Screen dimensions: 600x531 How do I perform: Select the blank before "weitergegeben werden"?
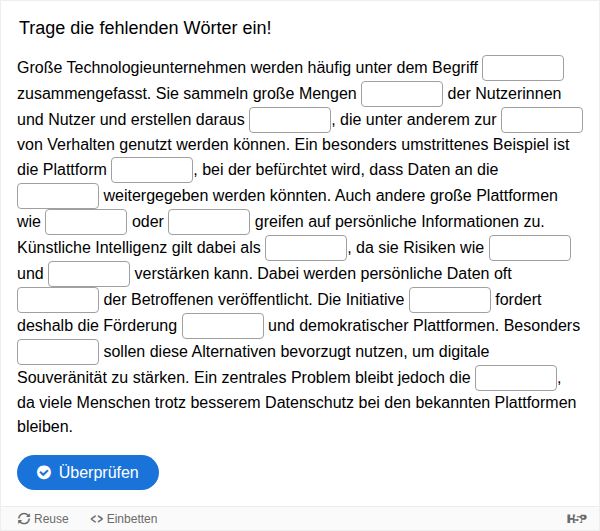point(58,196)
